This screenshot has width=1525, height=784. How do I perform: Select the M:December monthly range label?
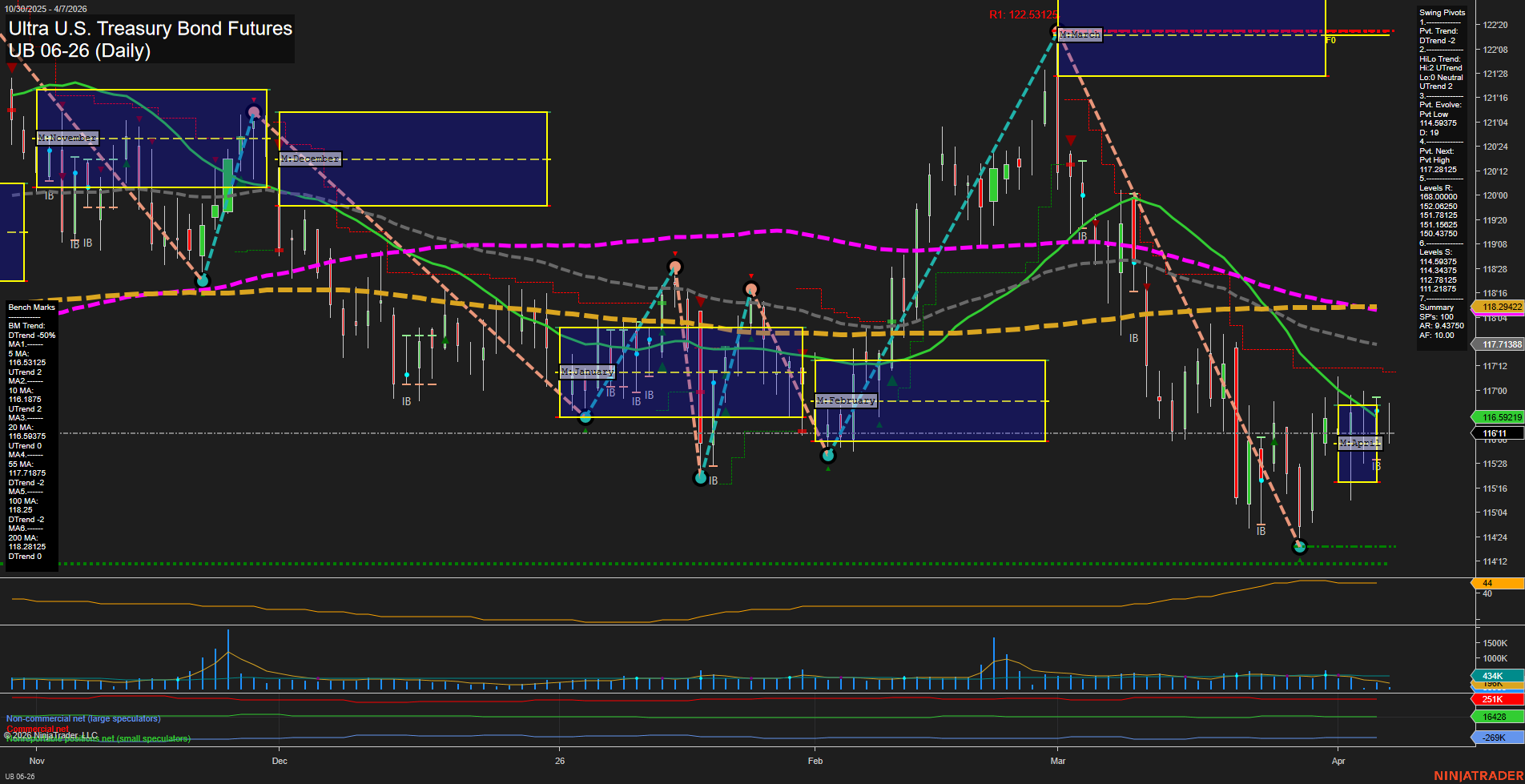(x=310, y=159)
